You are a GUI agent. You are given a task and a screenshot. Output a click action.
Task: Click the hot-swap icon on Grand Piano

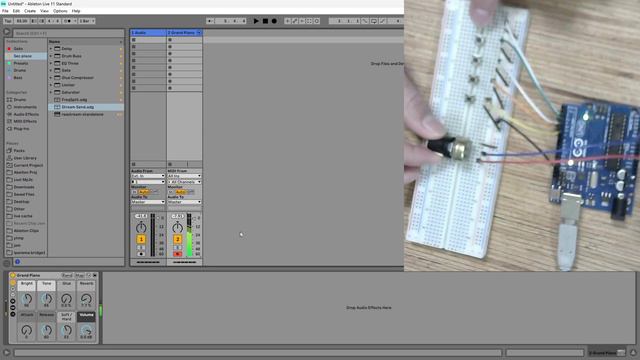coord(89,276)
